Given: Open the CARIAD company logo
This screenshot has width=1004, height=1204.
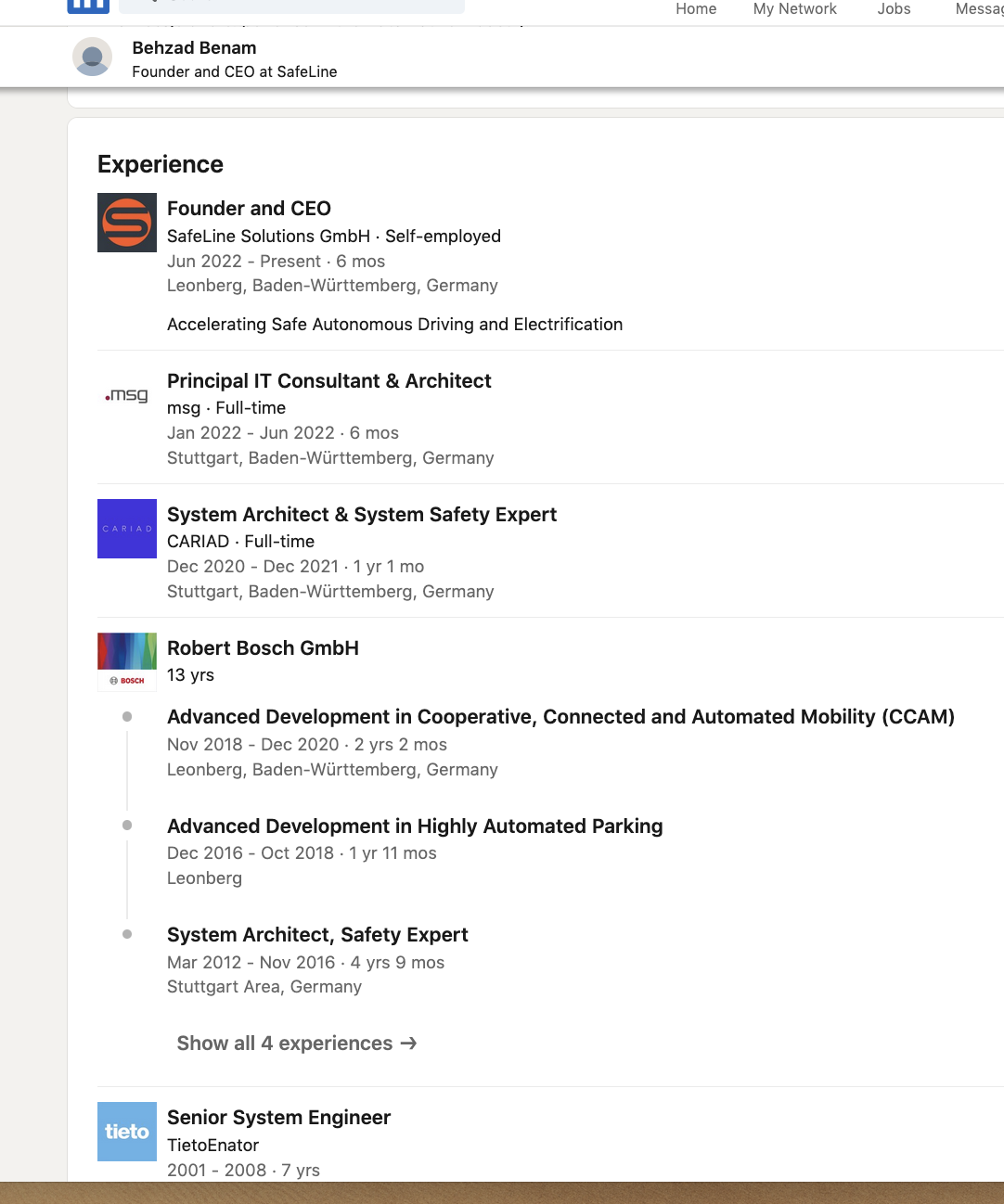Looking at the screenshot, I should 127,529.
